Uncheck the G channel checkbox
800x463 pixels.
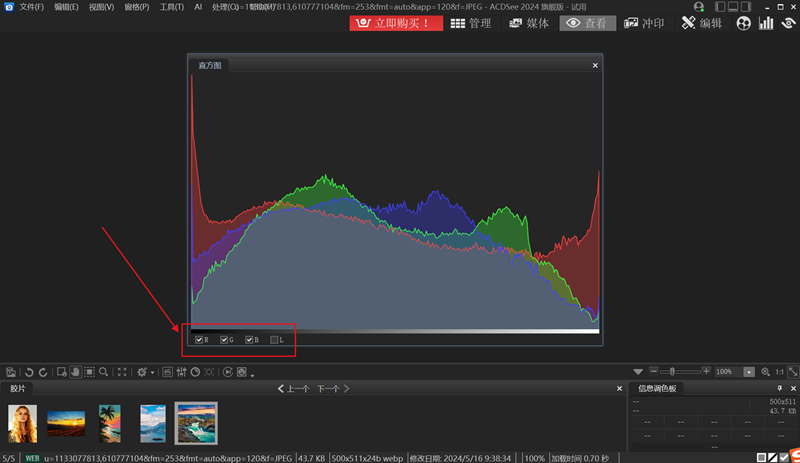coord(225,341)
